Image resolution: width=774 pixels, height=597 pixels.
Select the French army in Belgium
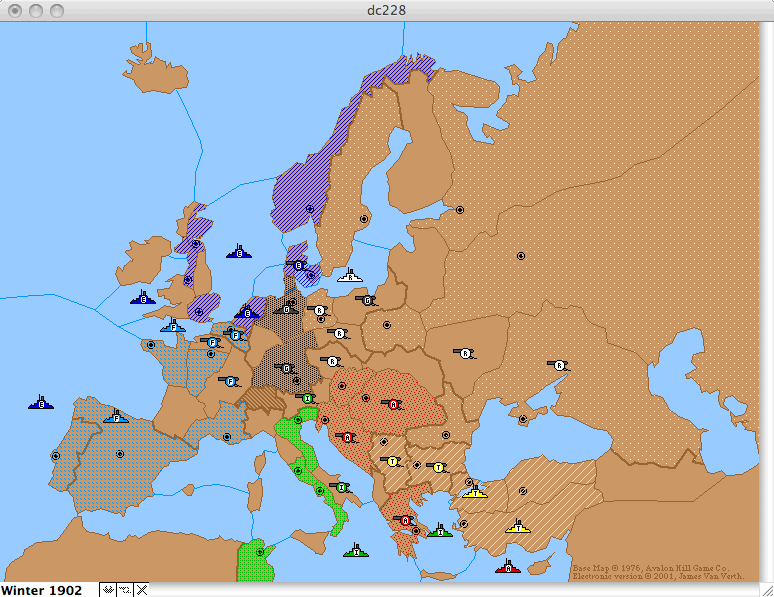pyautogui.click(x=235, y=335)
